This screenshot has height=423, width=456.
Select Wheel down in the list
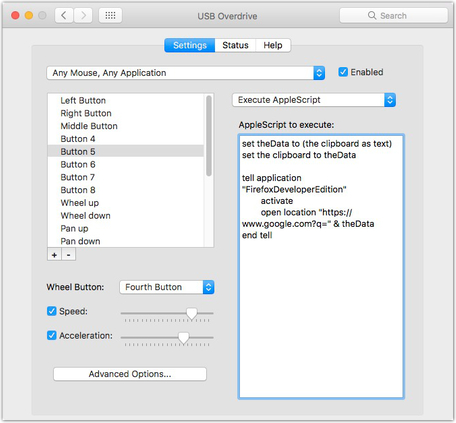coord(126,215)
